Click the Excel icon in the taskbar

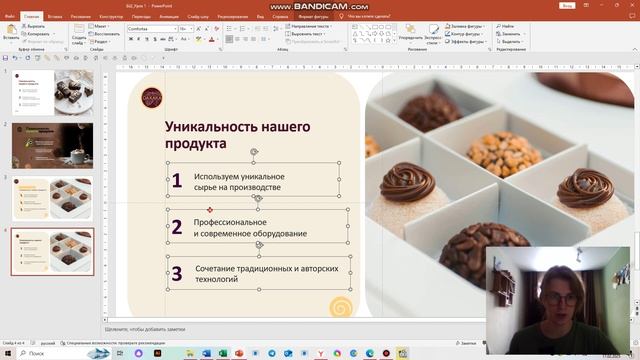coord(222,353)
